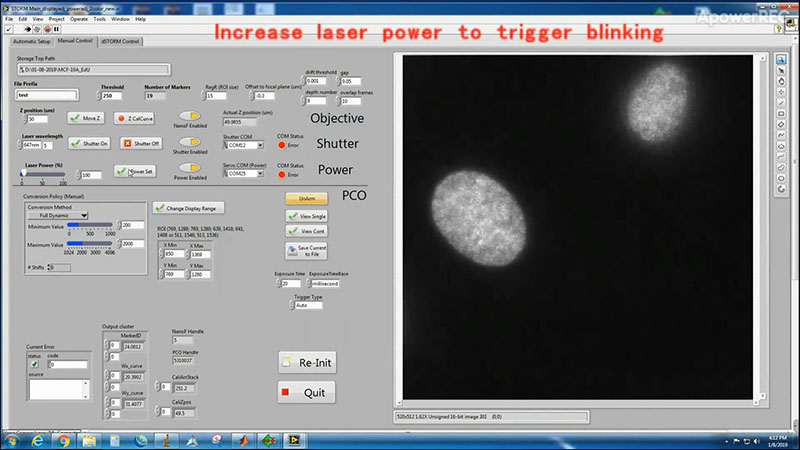Select the arrow pointer tool in image palette

pos(781,70)
